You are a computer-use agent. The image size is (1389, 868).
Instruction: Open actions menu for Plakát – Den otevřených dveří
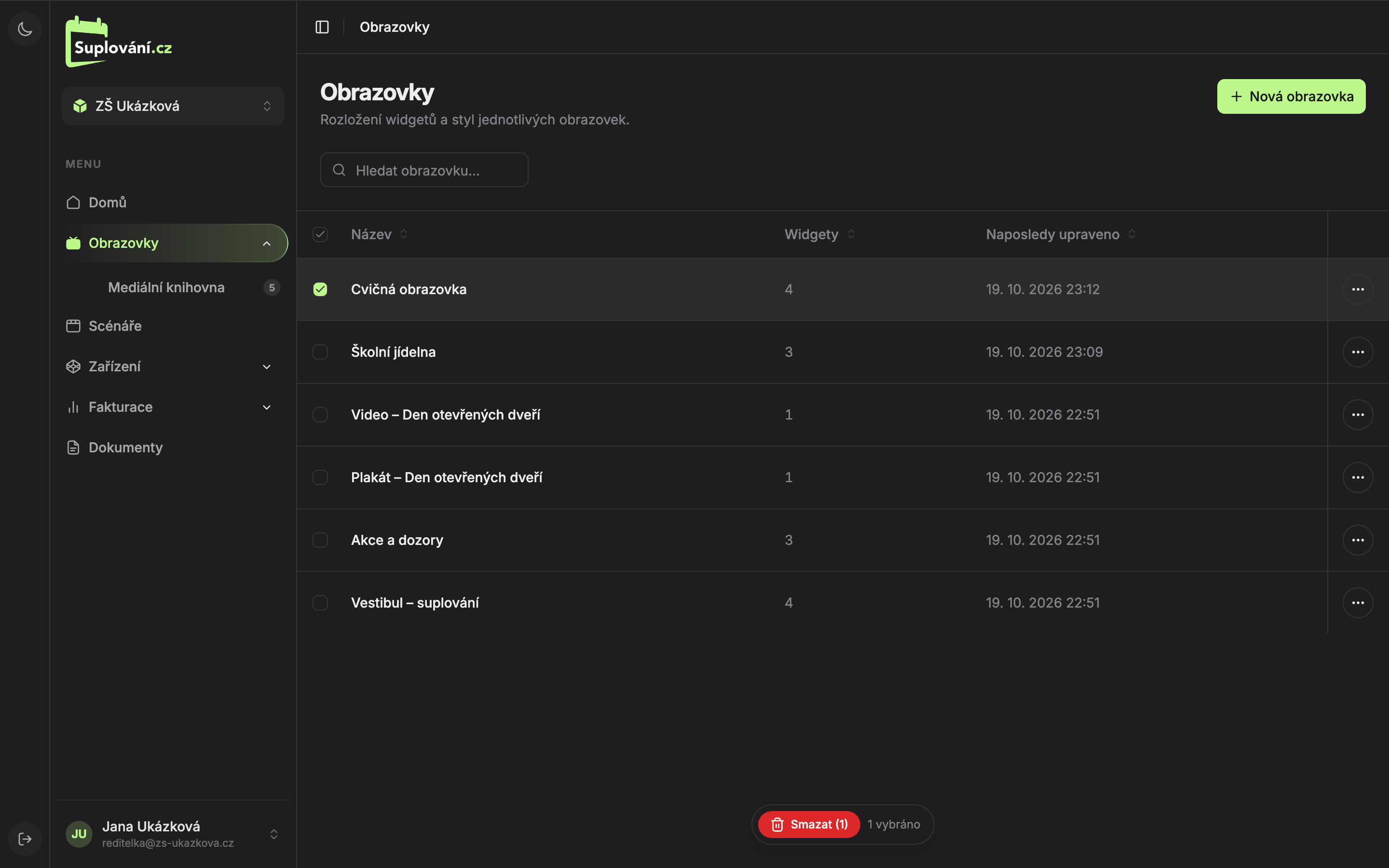pyautogui.click(x=1358, y=477)
